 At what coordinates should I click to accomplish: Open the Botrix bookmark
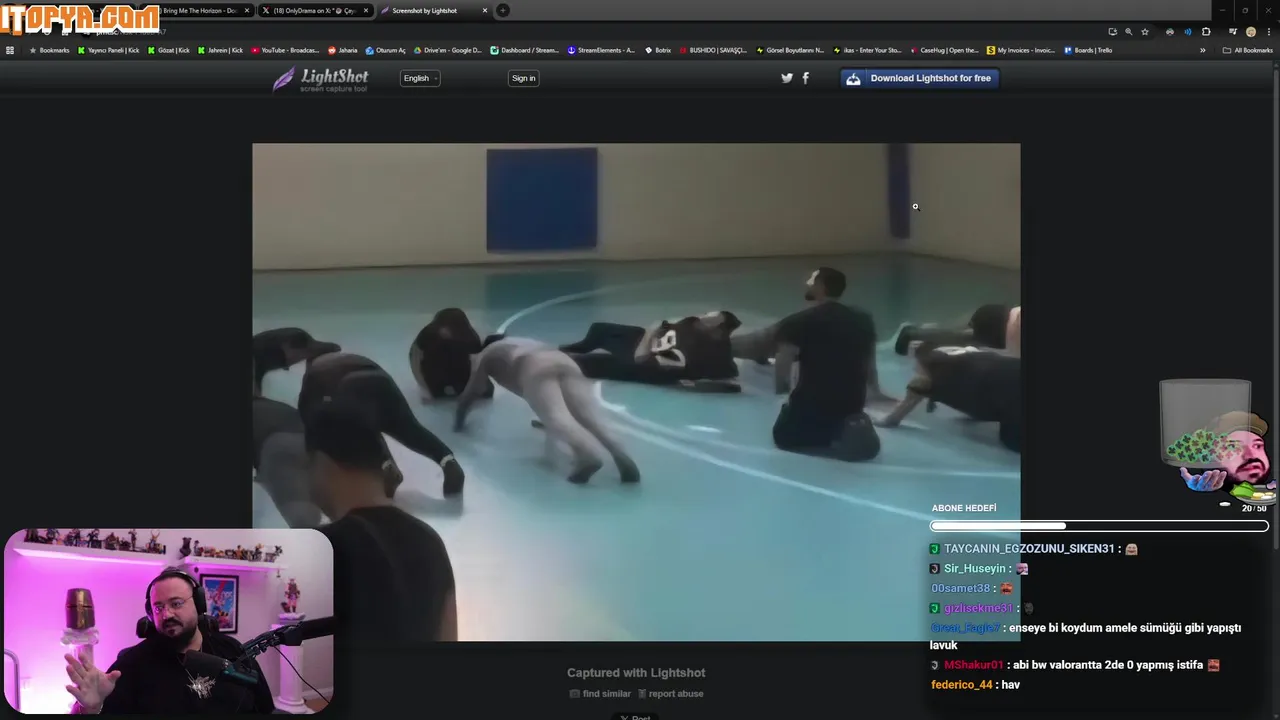[x=658, y=50]
